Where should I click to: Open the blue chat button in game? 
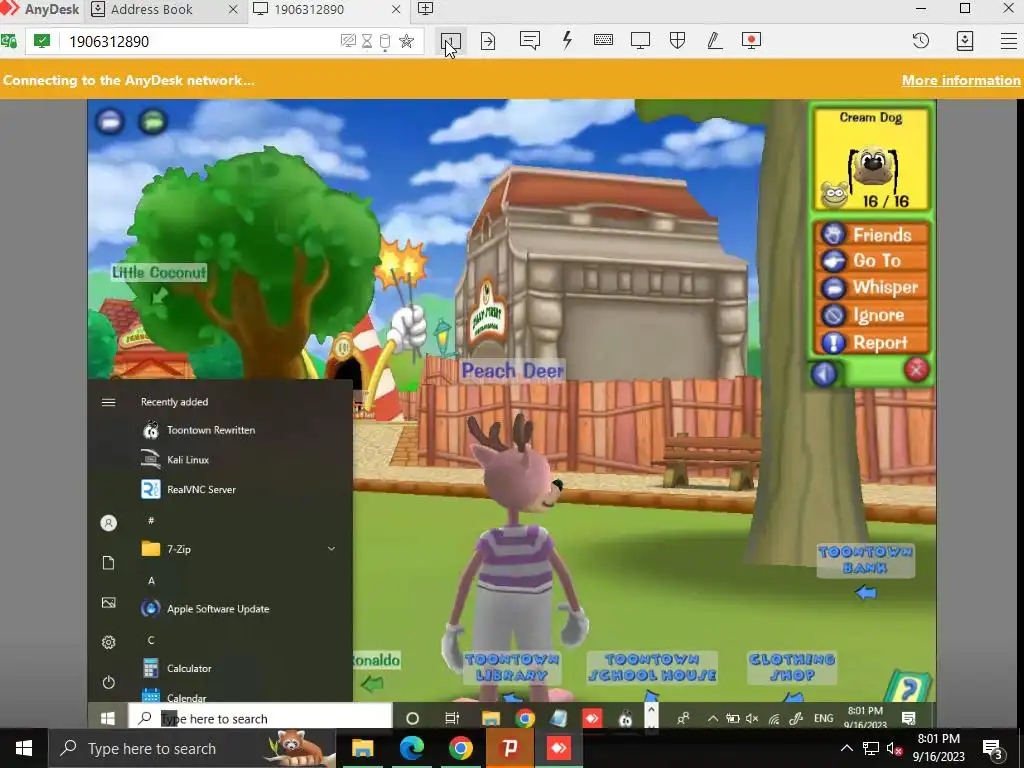pos(110,121)
